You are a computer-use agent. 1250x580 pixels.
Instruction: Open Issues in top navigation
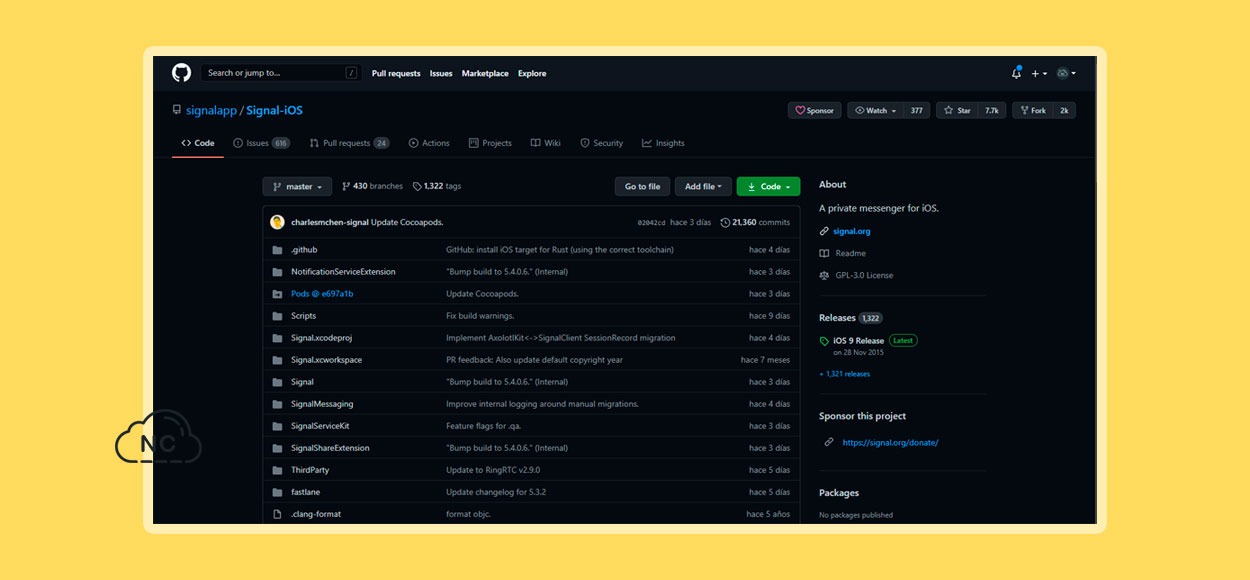(x=441, y=73)
